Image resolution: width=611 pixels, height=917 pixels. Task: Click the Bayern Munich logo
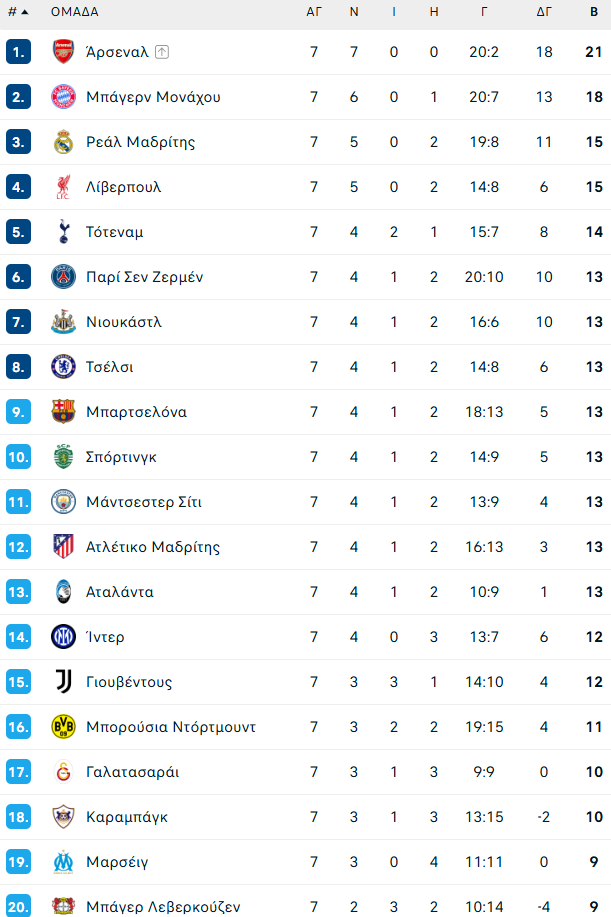(x=62, y=96)
